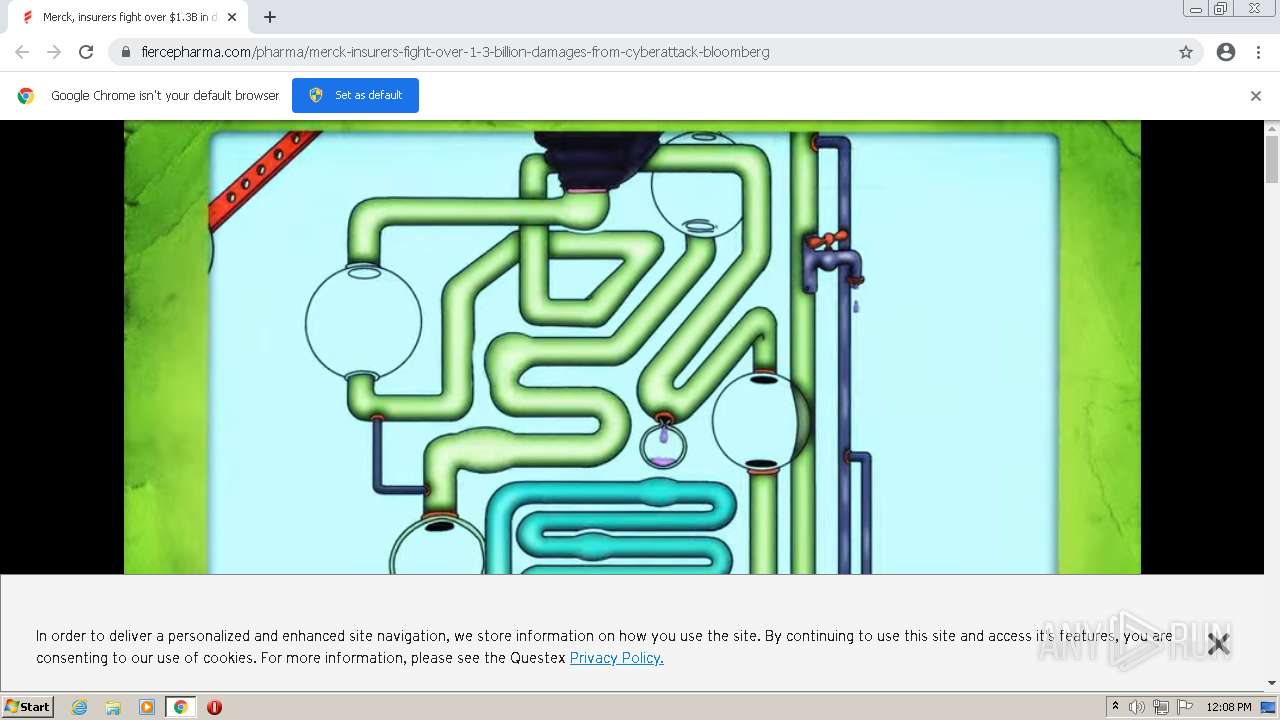Click the volume speaker tray icon
1280x720 pixels.
[1136, 707]
